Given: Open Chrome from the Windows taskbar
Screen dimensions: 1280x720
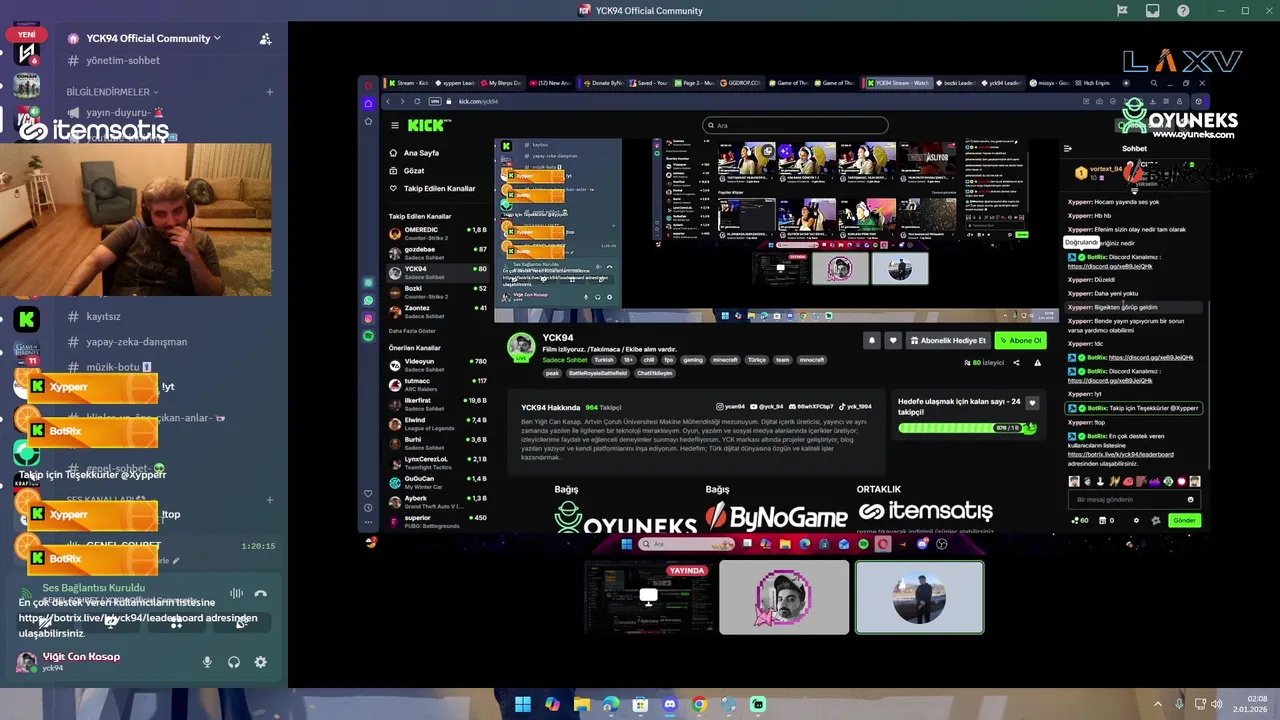Looking at the screenshot, I should tap(699, 705).
